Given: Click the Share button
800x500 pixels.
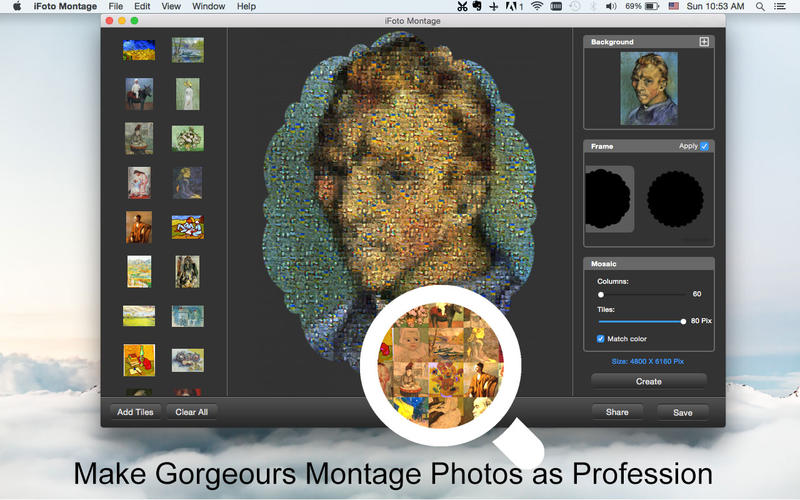Looking at the screenshot, I should tap(617, 412).
